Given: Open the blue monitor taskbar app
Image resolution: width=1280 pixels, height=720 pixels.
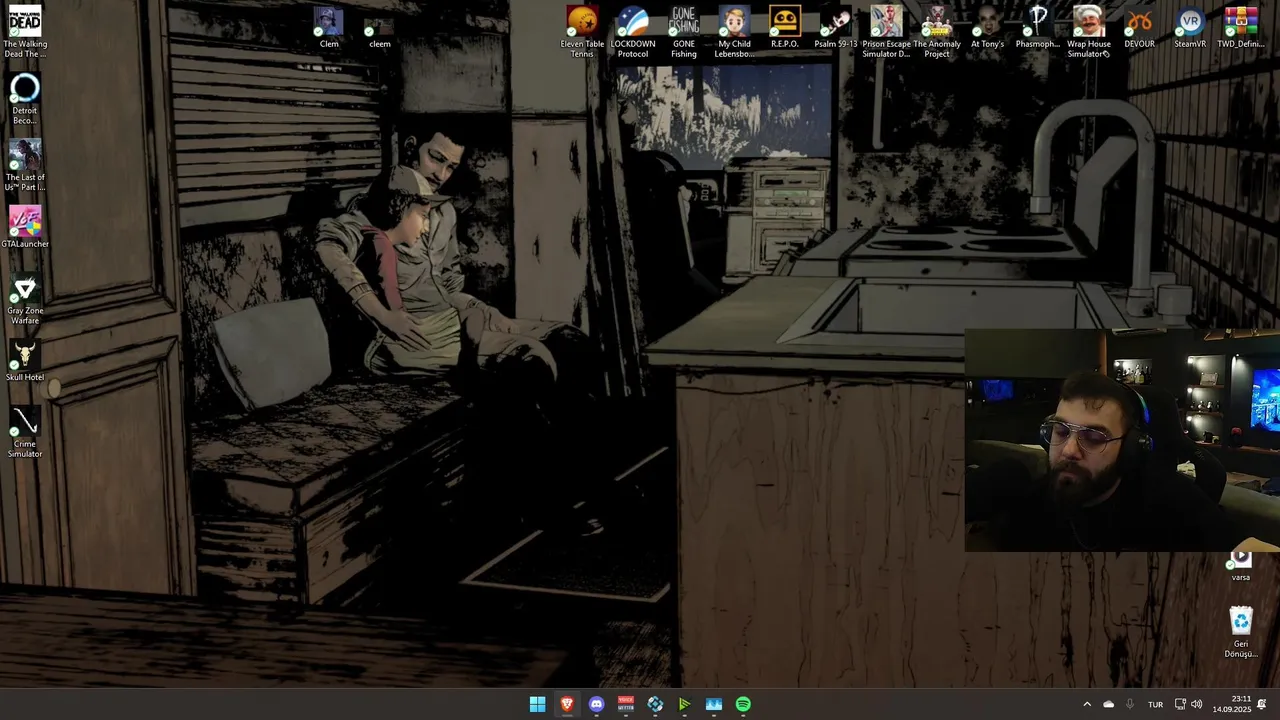Looking at the screenshot, I should click(x=714, y=704).
